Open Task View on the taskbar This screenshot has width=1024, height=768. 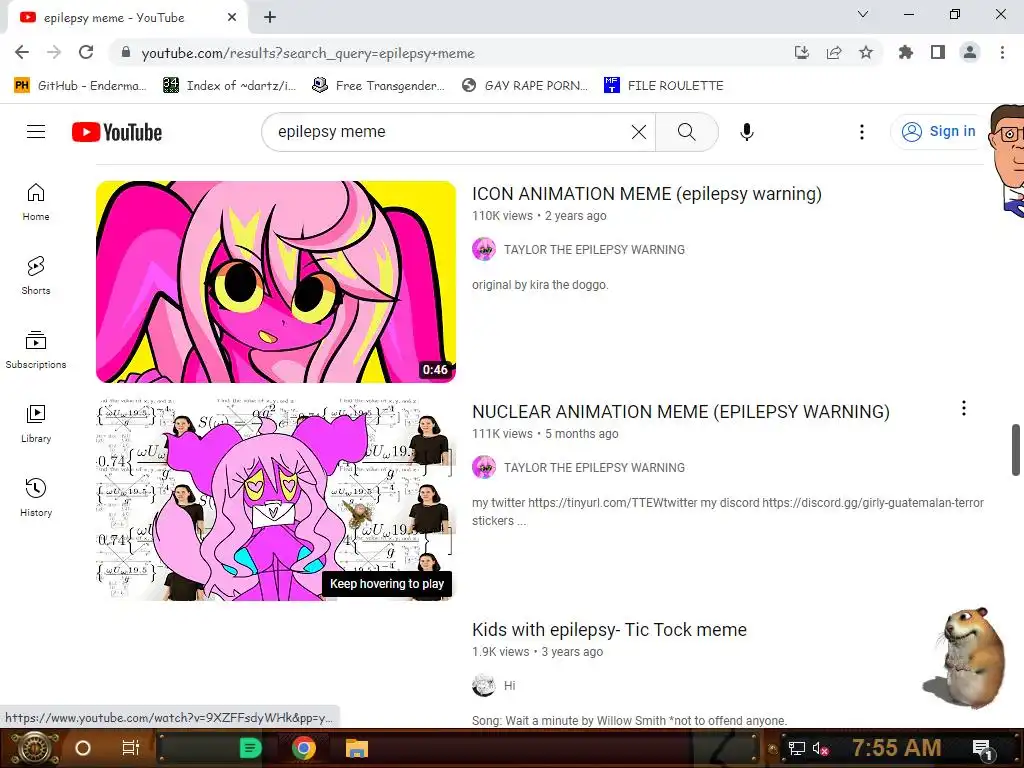(x=131, y=747)
